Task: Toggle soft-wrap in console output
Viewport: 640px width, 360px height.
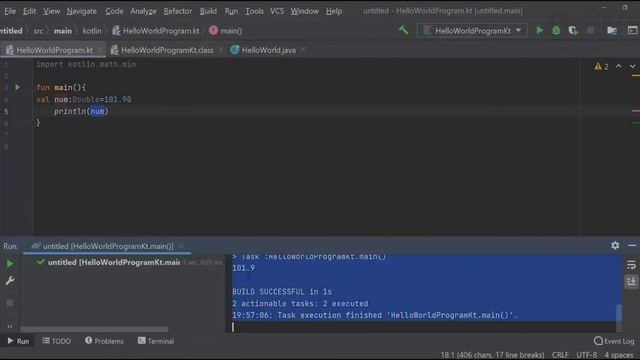Action: click(631, 265)
